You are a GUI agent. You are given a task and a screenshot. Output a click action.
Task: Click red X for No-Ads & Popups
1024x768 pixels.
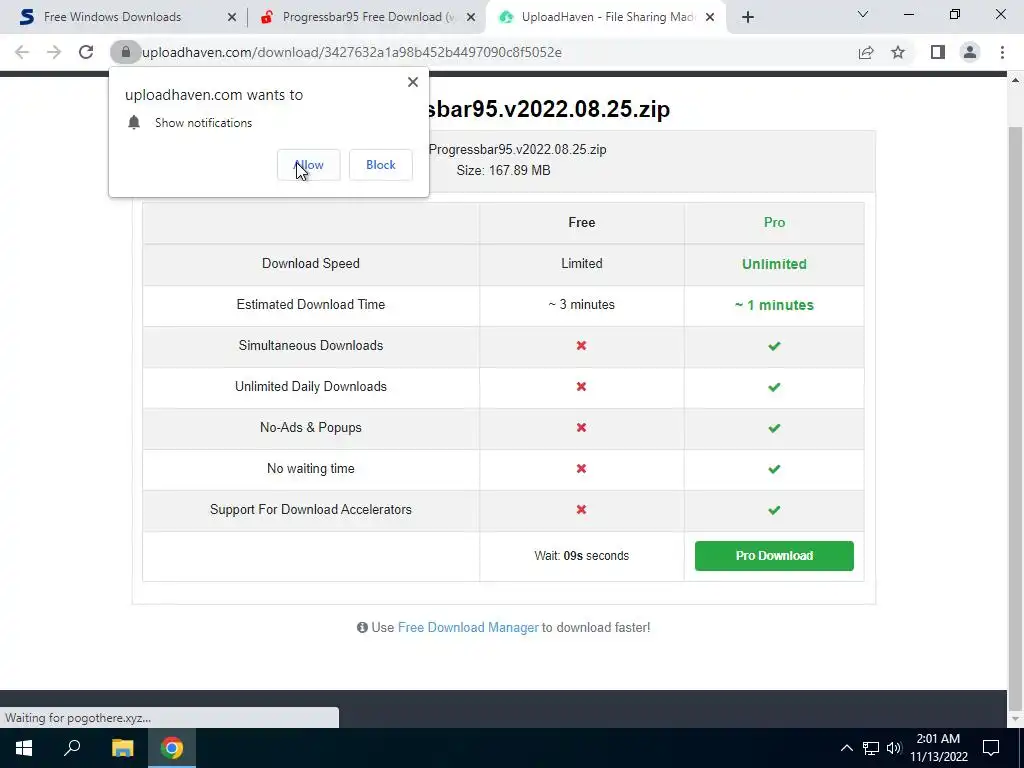pyautogui.click(x=582, y=428)
